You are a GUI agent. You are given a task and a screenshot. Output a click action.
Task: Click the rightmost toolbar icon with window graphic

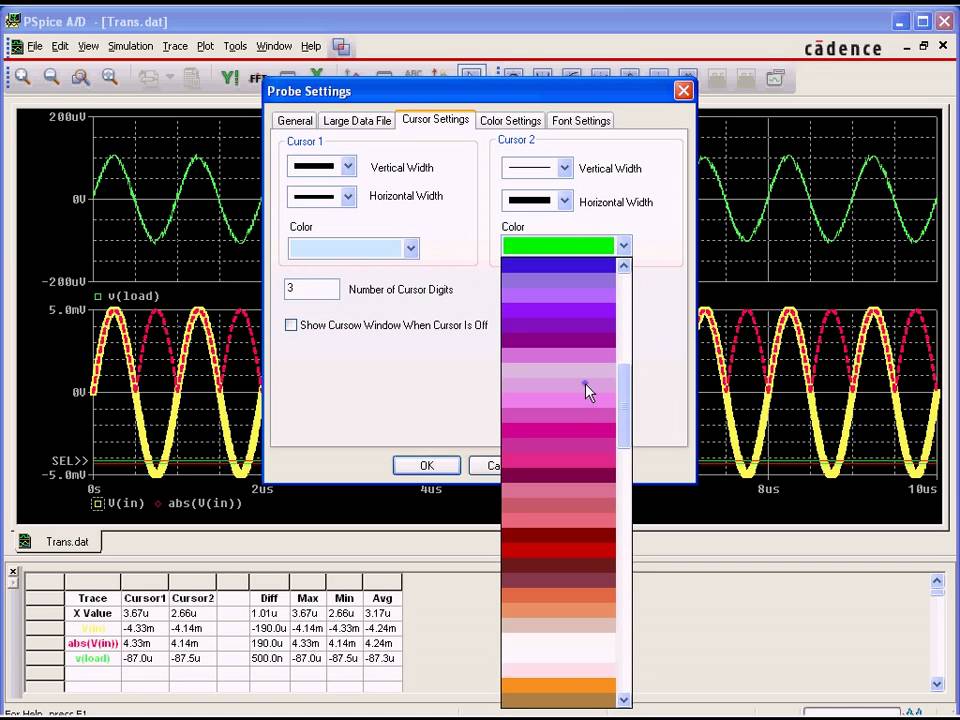click(x=775, y=77)
